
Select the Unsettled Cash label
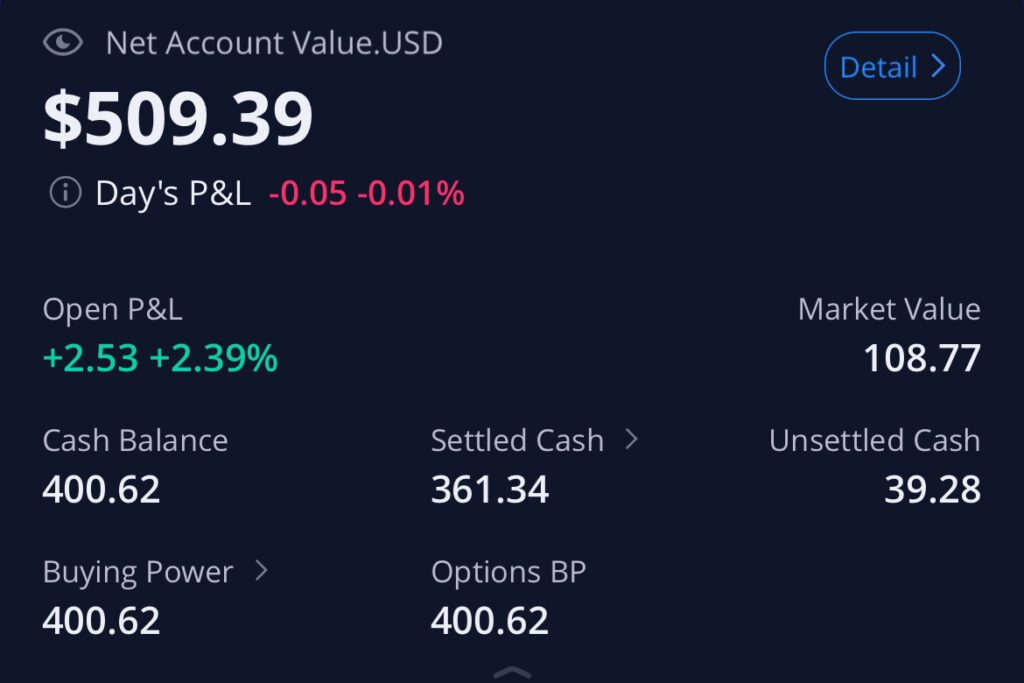click(x=874, y=440)
